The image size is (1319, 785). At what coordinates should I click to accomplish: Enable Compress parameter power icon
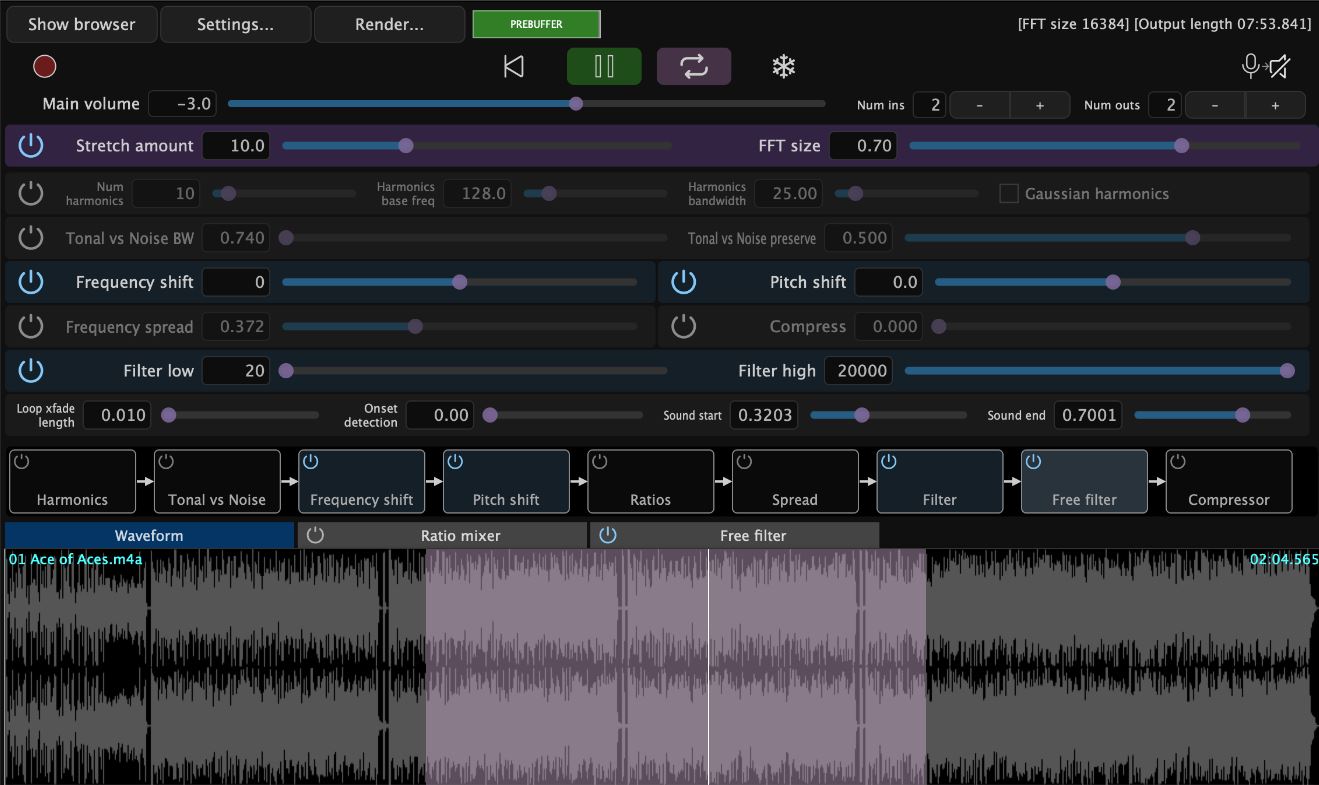point(683,326)
